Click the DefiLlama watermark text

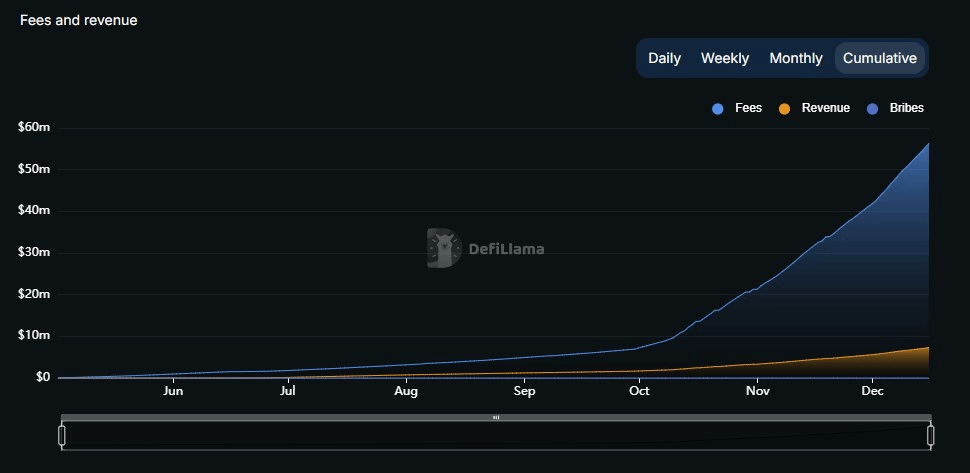(506, 250)
